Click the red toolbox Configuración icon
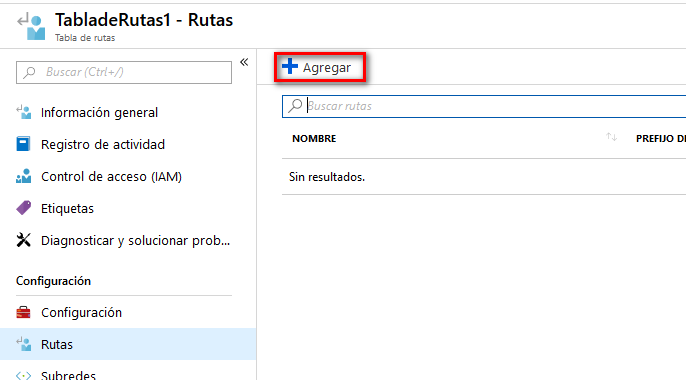 click(x=24, y=312)
